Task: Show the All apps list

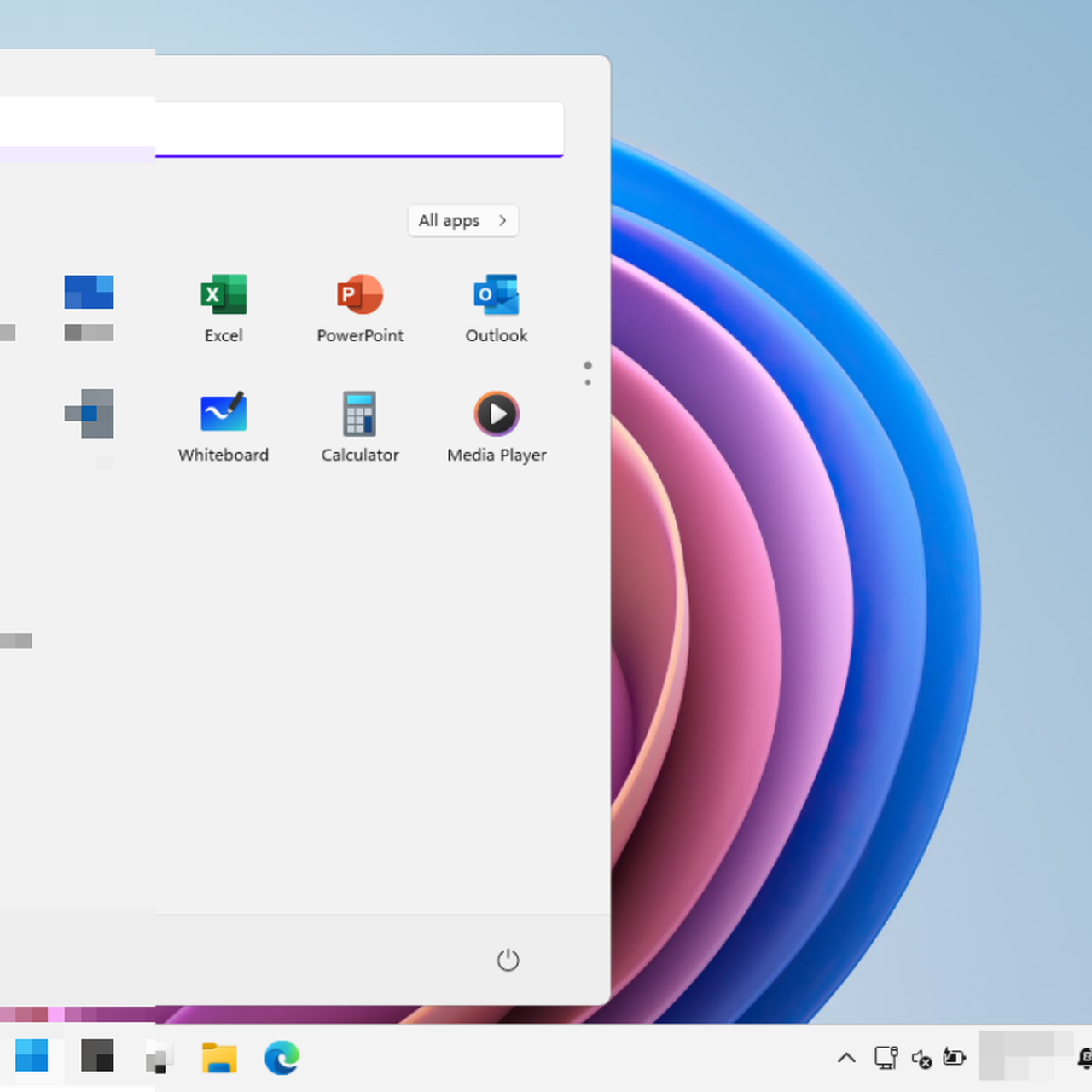Action: tap(463, 220)
